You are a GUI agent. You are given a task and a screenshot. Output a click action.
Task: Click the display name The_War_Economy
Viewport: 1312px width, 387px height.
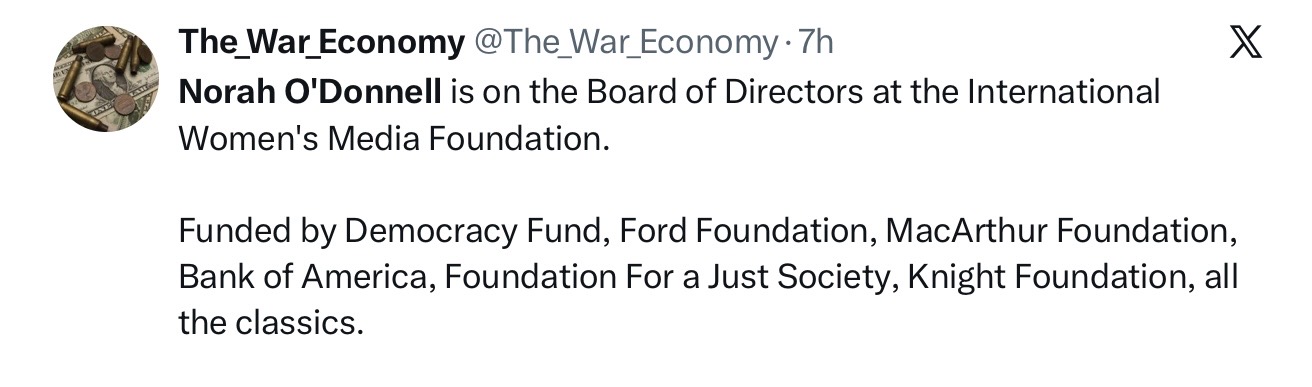click(321, 43)
